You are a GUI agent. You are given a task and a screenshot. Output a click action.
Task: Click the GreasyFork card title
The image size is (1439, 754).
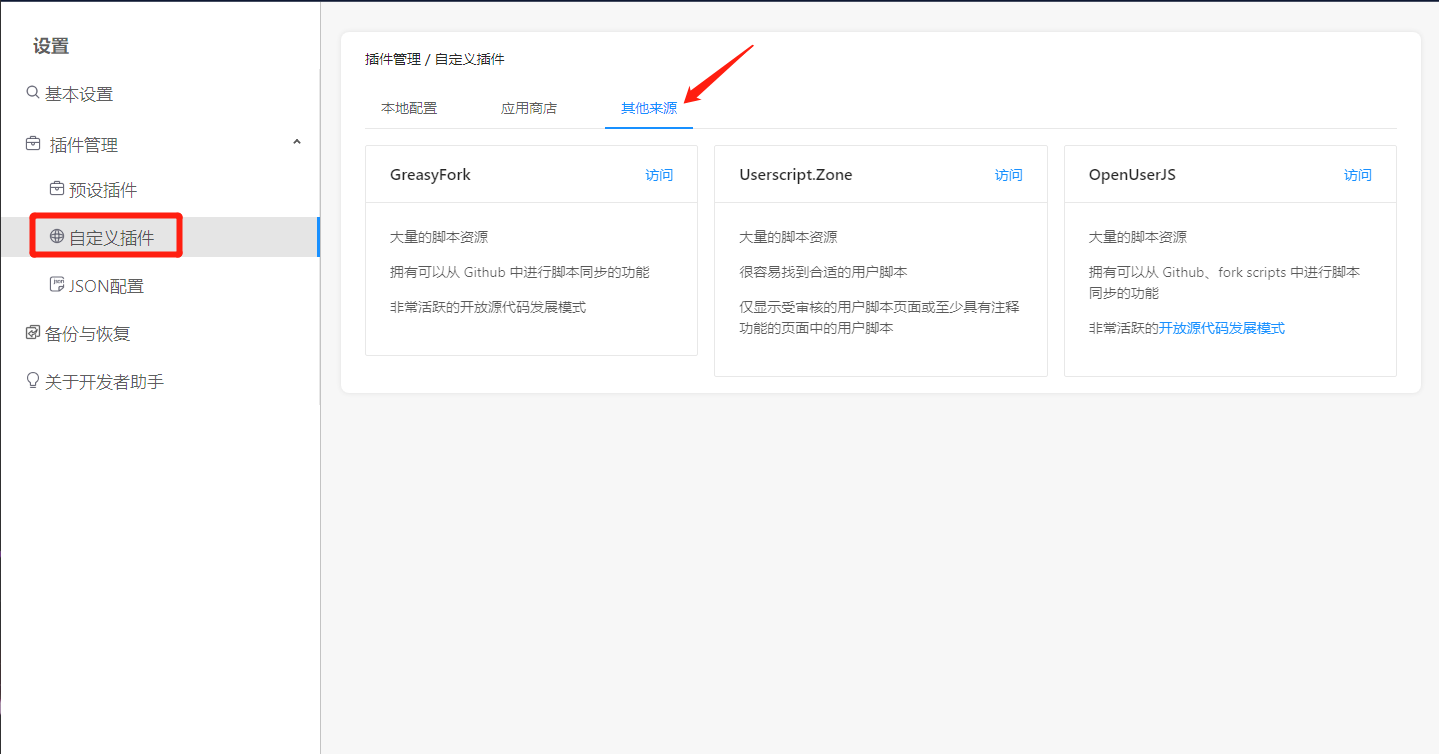tap(430, 175)
